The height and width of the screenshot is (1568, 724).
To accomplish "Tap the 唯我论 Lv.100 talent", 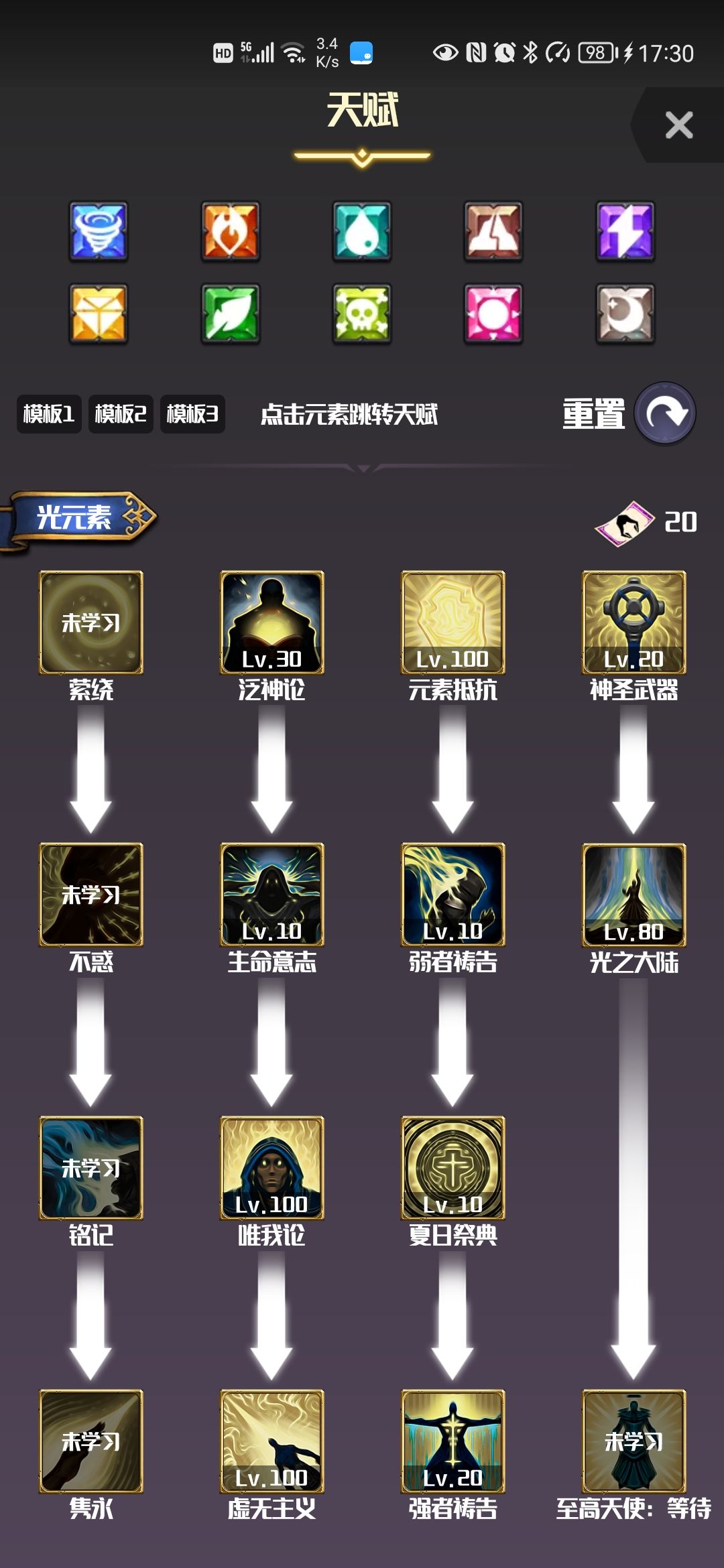I will pos(272,1168).
